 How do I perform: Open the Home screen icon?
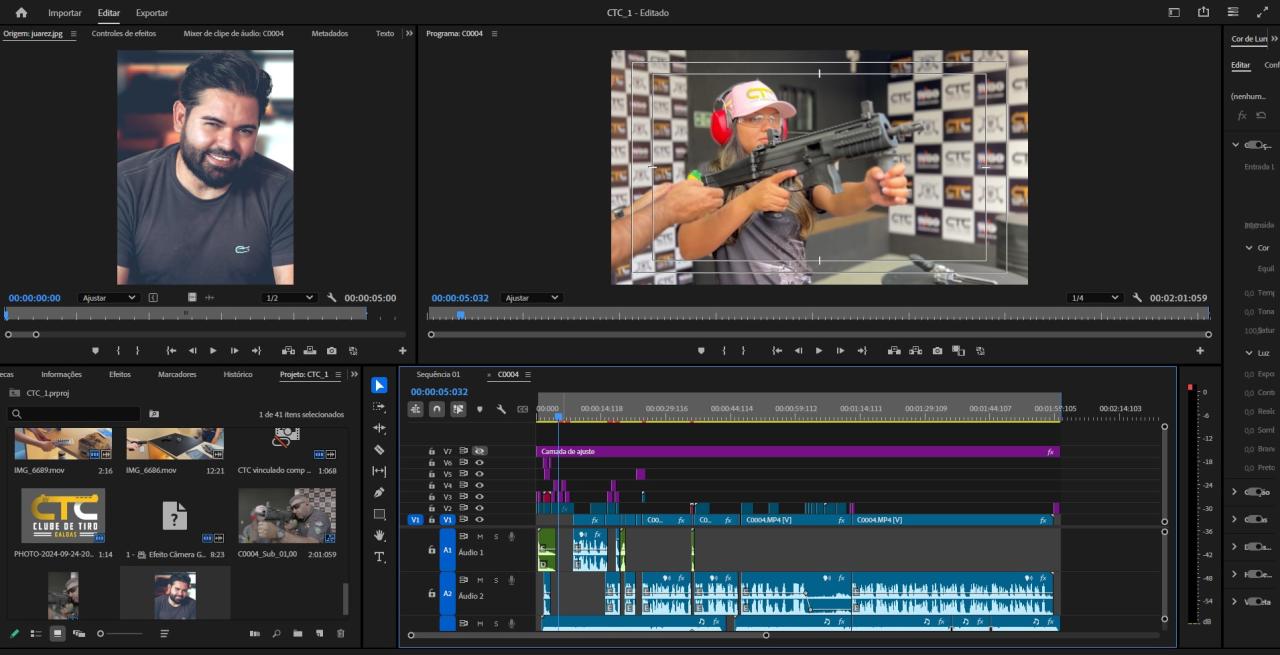[x=21, y=13]
